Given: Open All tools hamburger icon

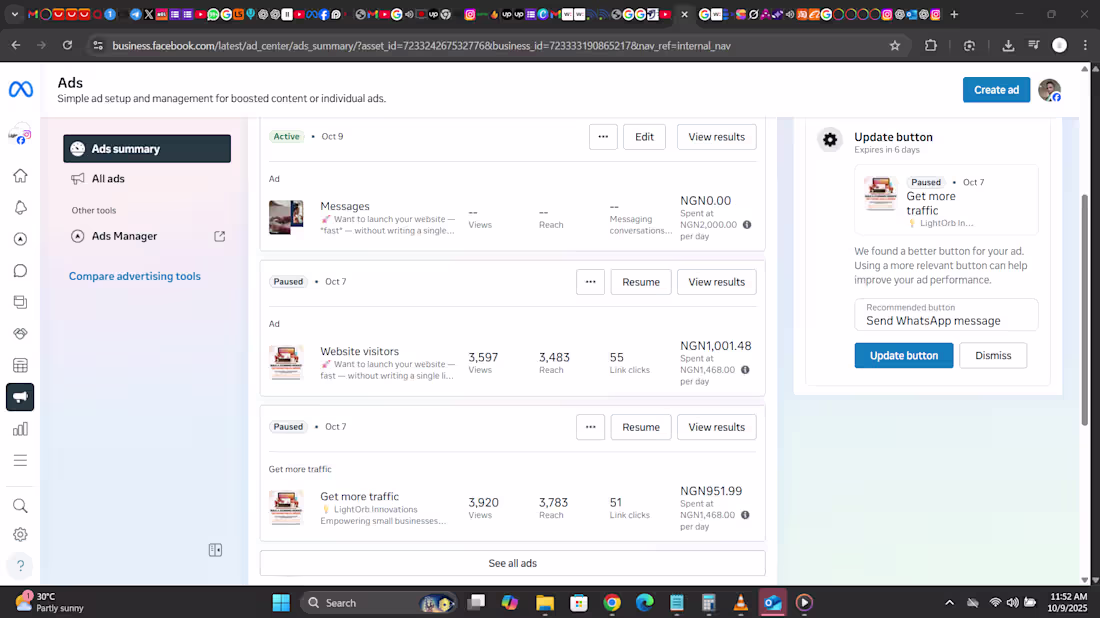Looking at the screenshot, I should coord(20,461).
